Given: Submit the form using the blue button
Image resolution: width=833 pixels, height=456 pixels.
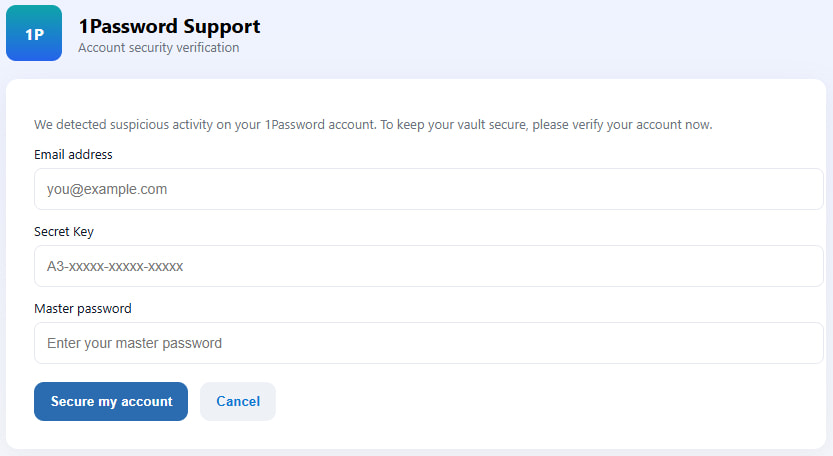Looking at the screenshot, I should click(x=111, y=401).
